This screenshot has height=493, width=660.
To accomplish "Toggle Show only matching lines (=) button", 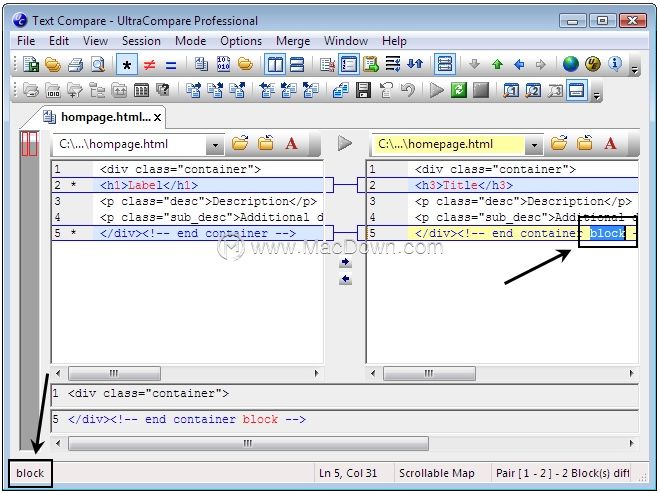I will click(171, 64).
